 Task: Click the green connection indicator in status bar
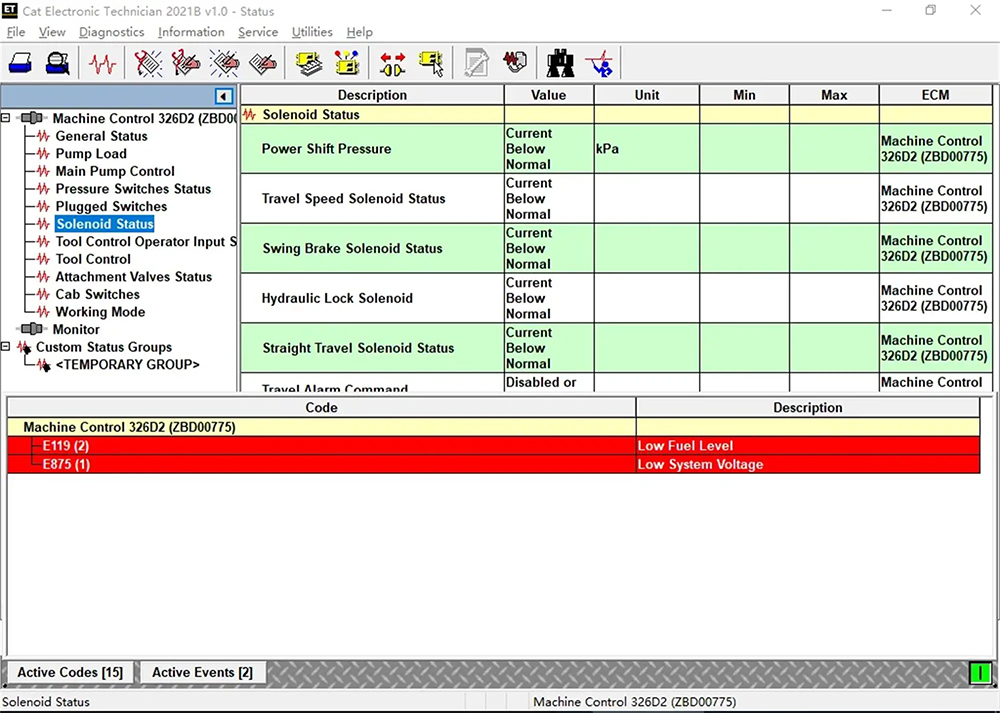tap(979, 673)
